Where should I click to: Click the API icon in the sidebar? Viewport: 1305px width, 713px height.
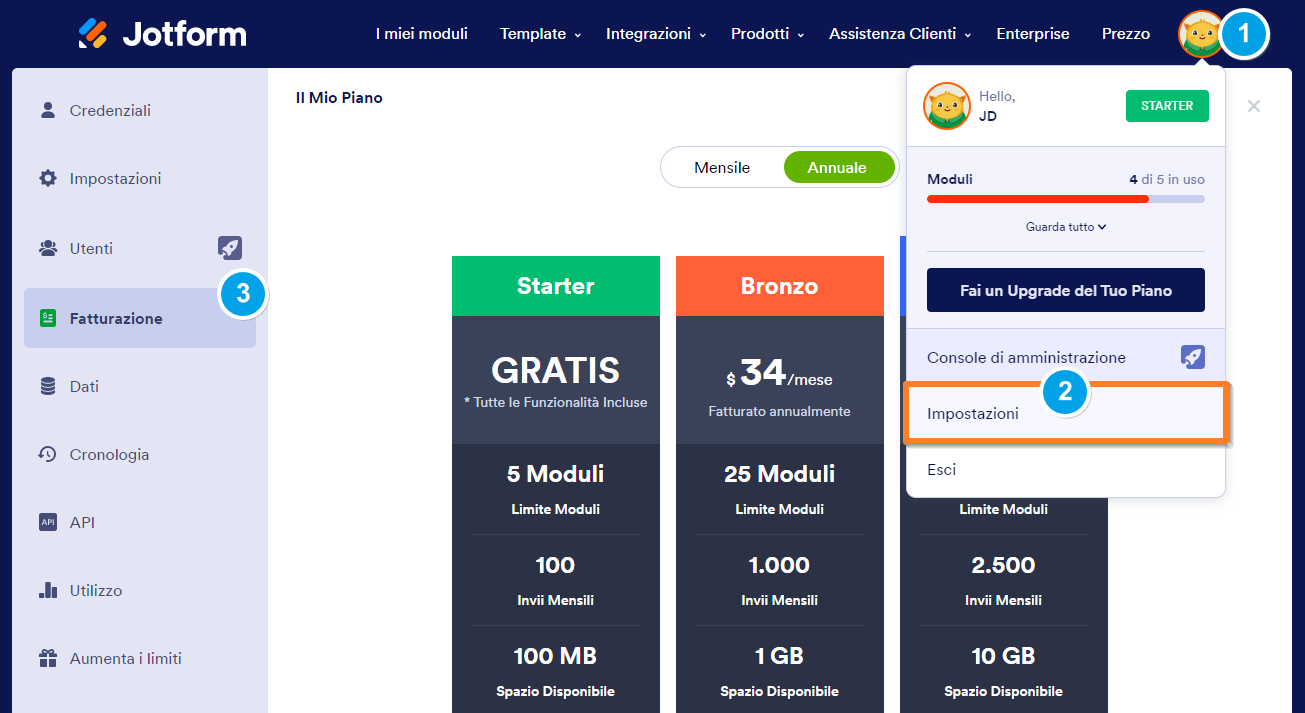click(48, 522)
